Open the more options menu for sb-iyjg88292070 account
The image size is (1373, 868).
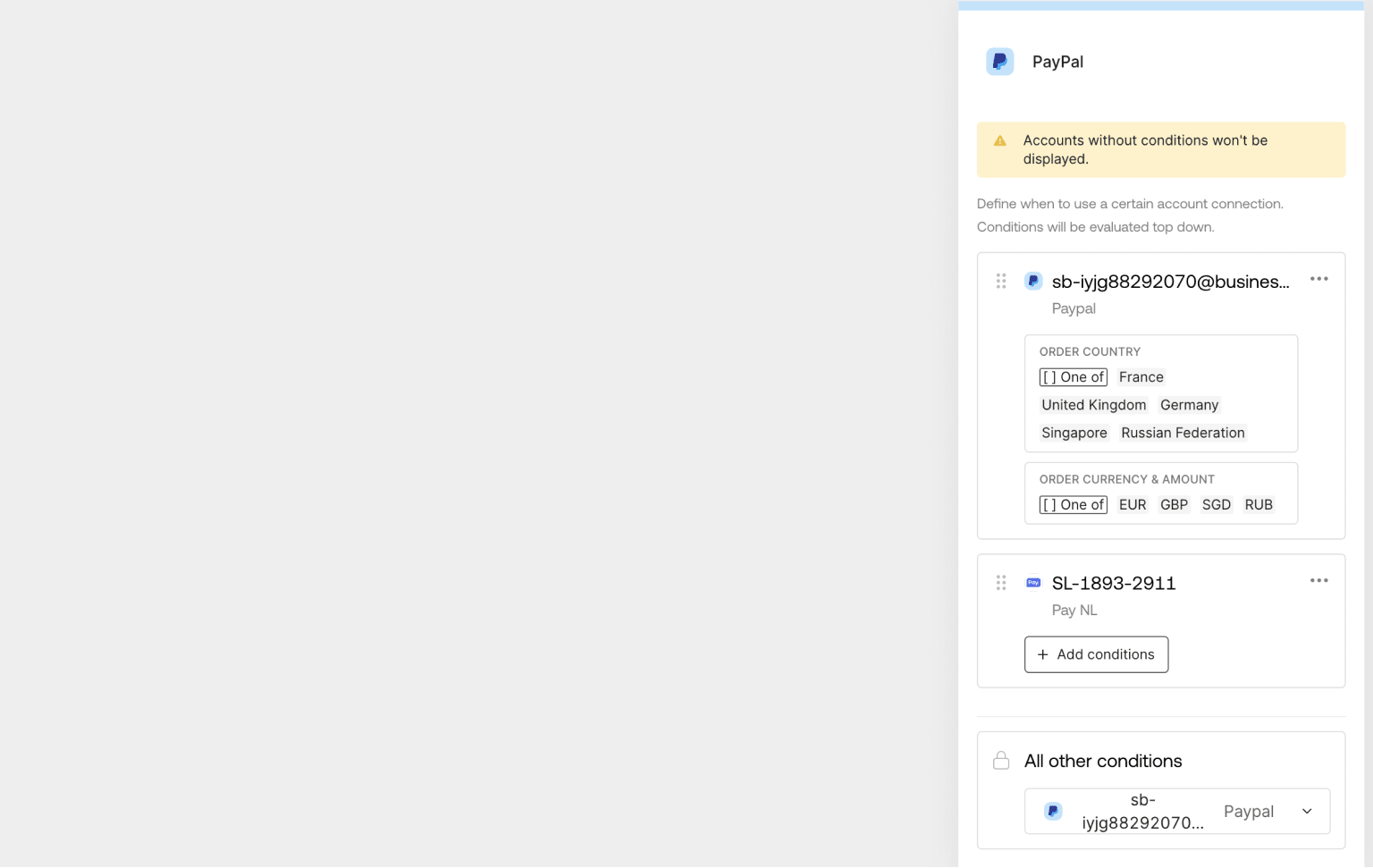(1318, 279)
